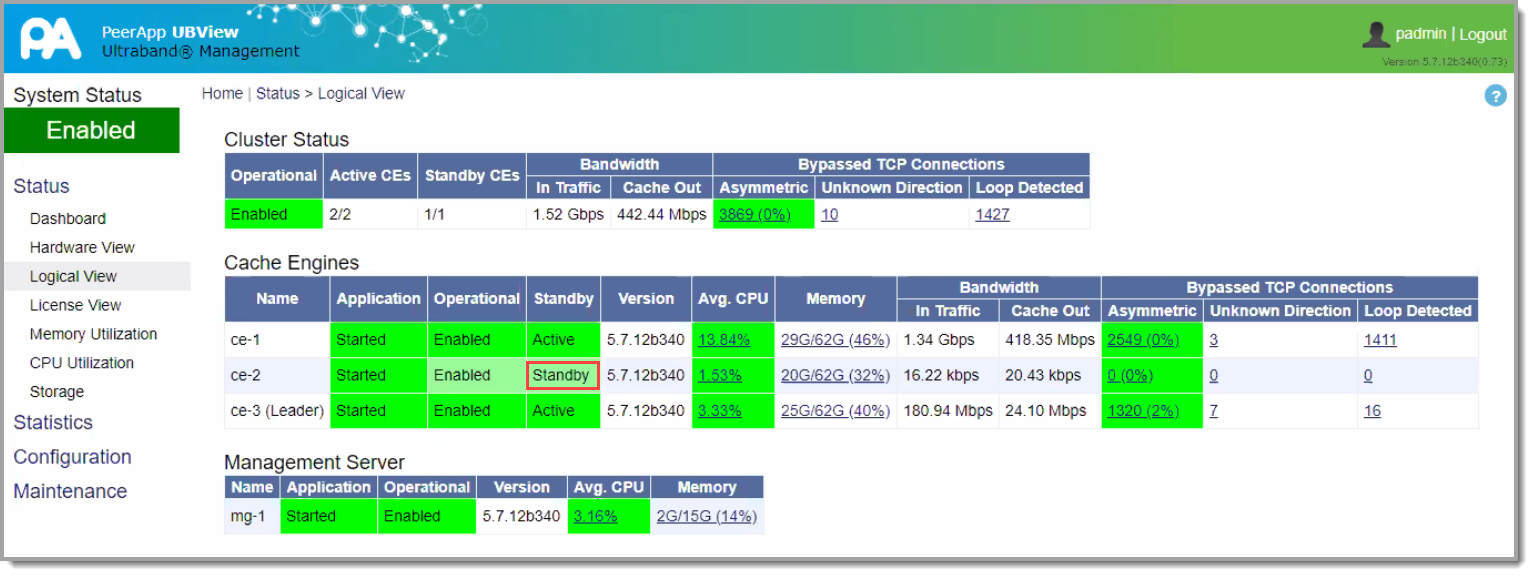Open License View from sidebar

pyautogui.click(x=75, y=306)
